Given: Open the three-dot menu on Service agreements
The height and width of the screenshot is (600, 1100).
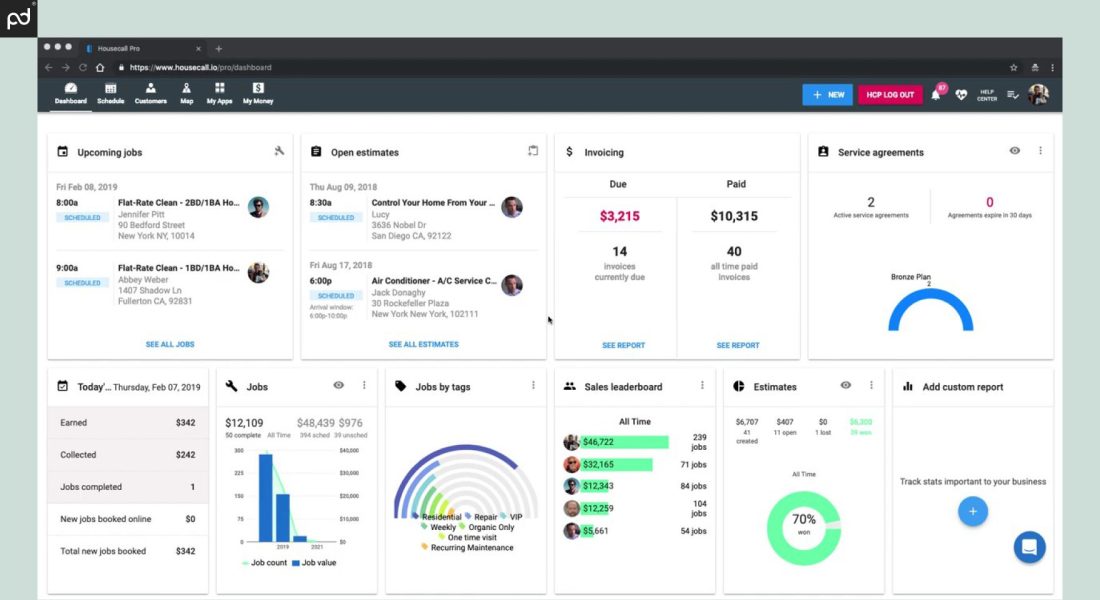Looking at the screenshot, I should click(x=1040, y=151).
